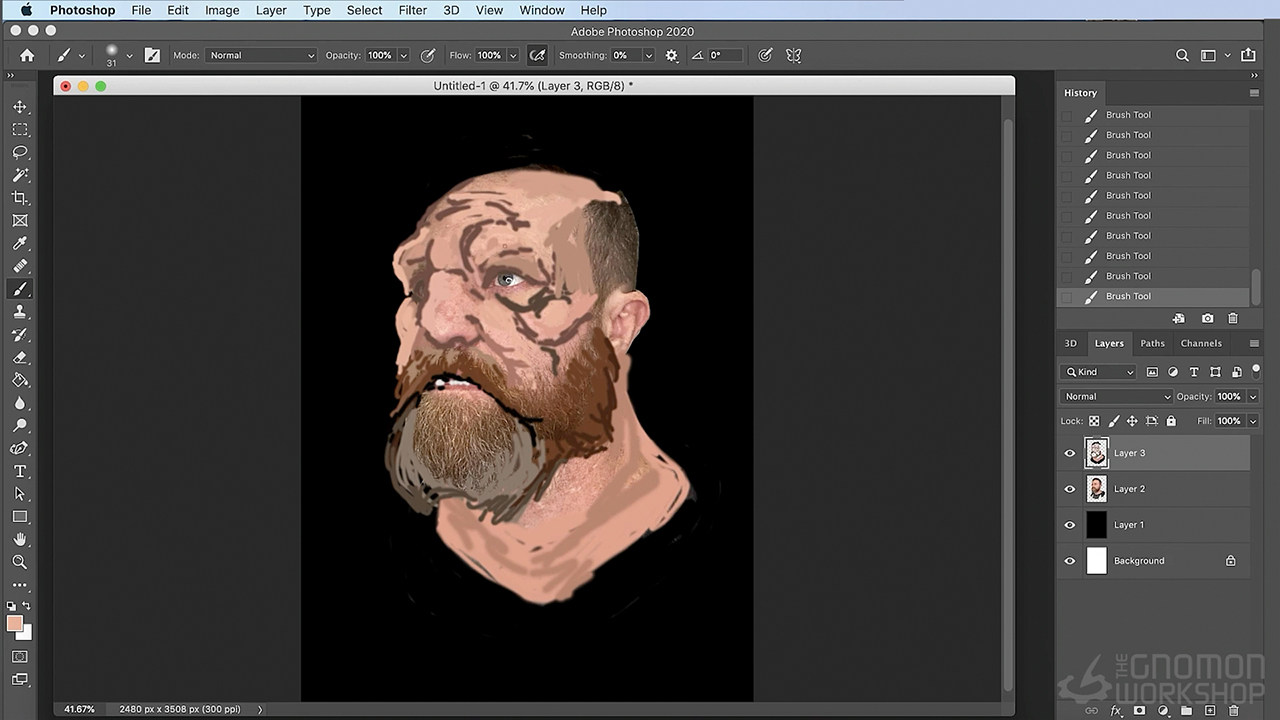Open the Filter menu

tap(412, 10)
